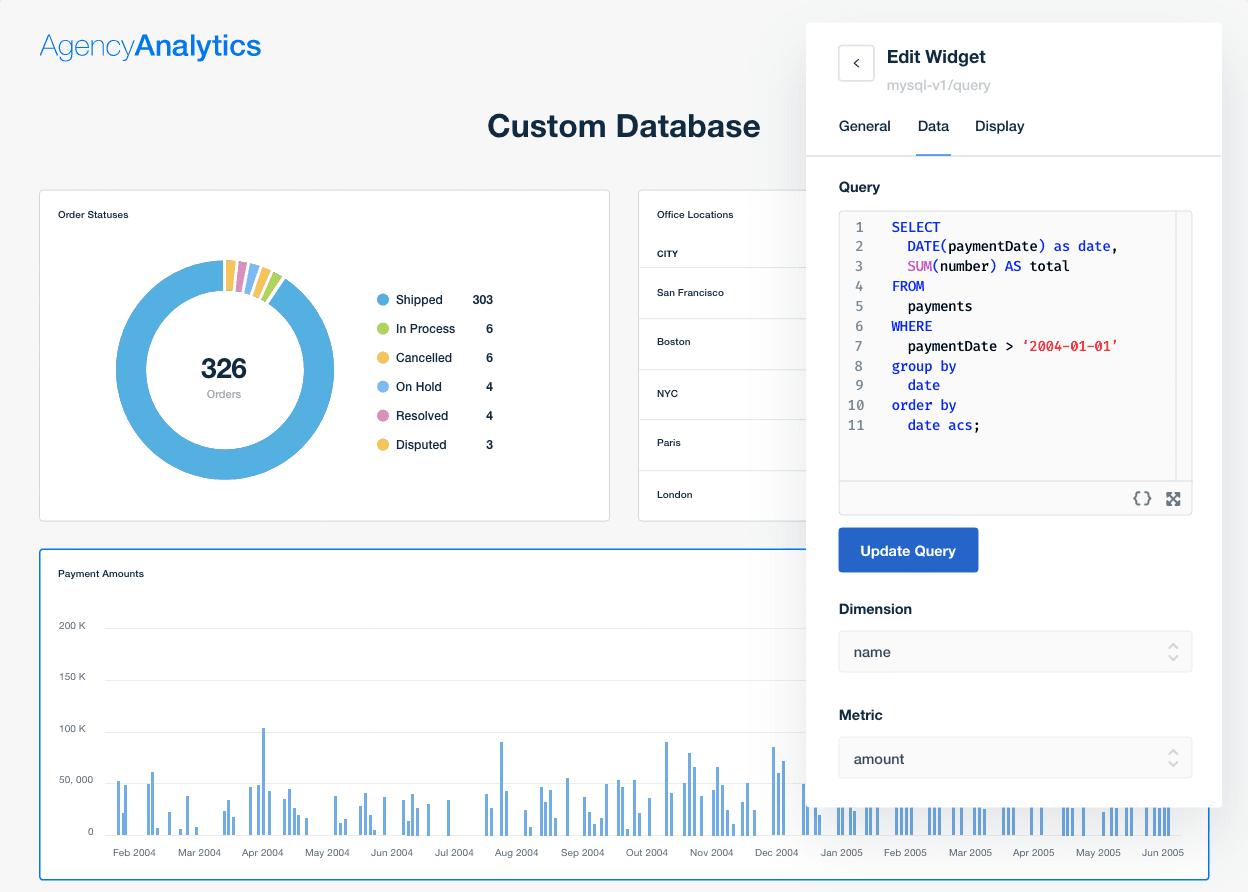The height and width of the screenshot is (892, 1248).
Task: Click the curly-braces format icon below the query
Action: [x=1142, y=498]
